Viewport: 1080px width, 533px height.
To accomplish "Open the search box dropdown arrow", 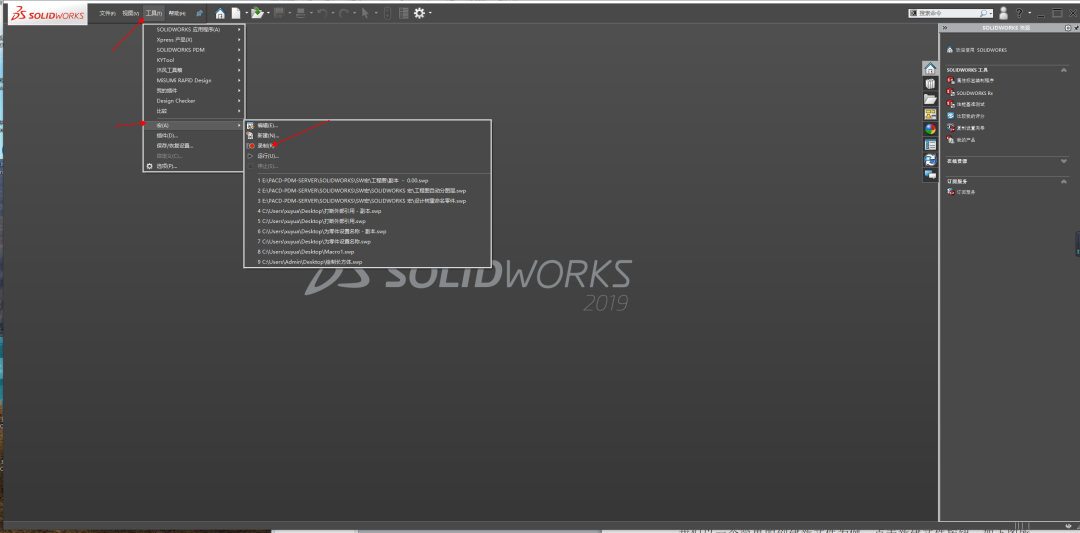I will [992, 13].
